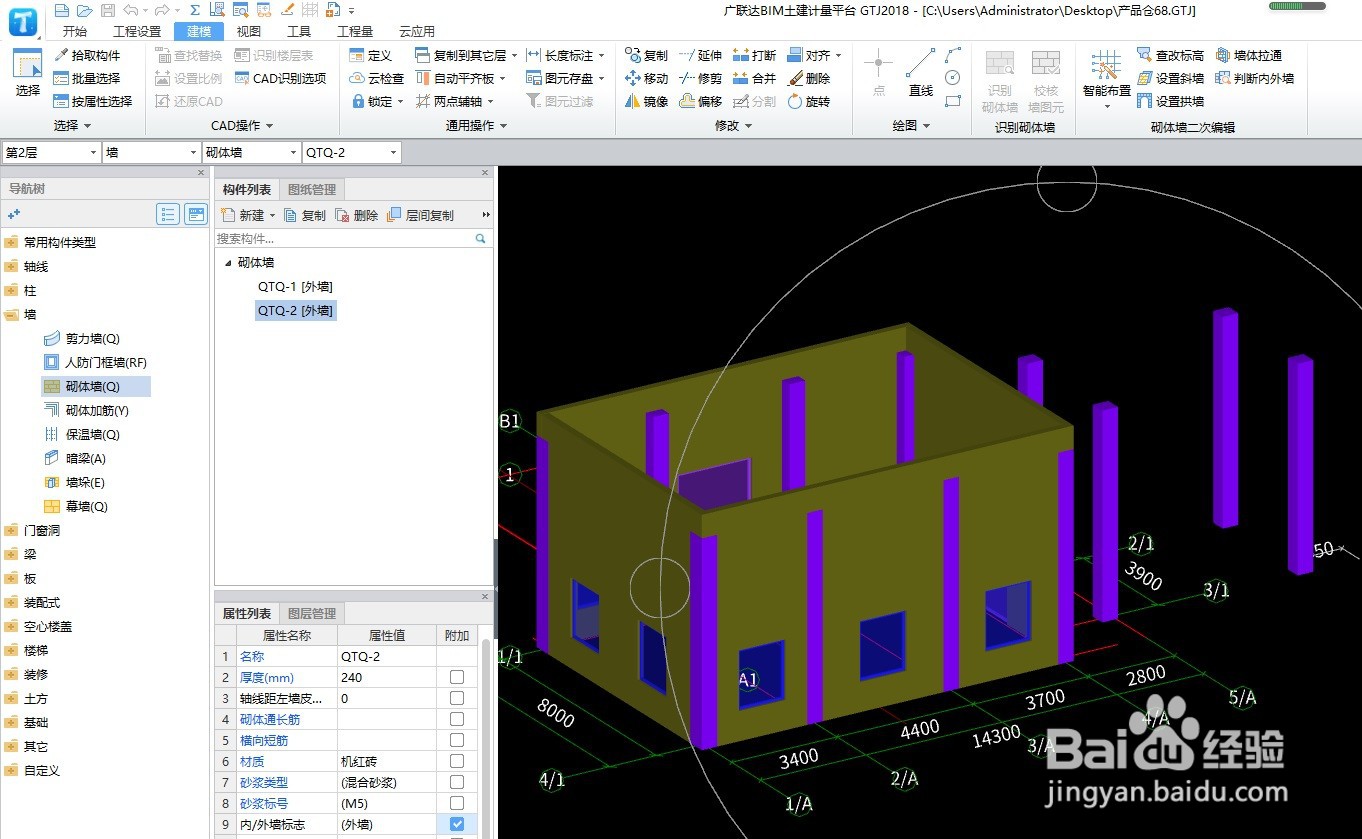
Task: Choose 设置拱墙 arched wall tool
Action: coord(1170,101)
